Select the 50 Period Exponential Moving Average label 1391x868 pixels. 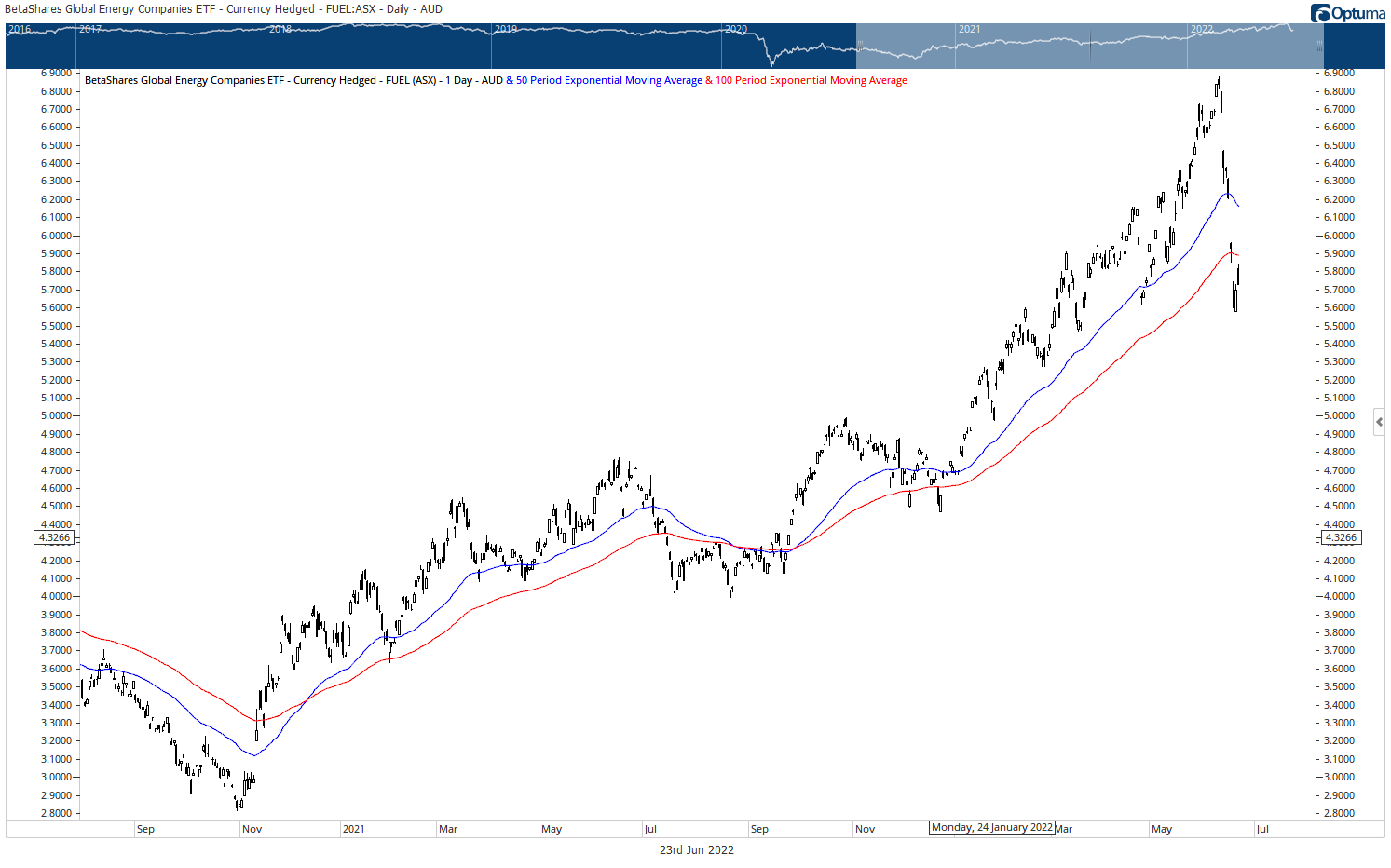pyautogui.click(x=608, y=80)
